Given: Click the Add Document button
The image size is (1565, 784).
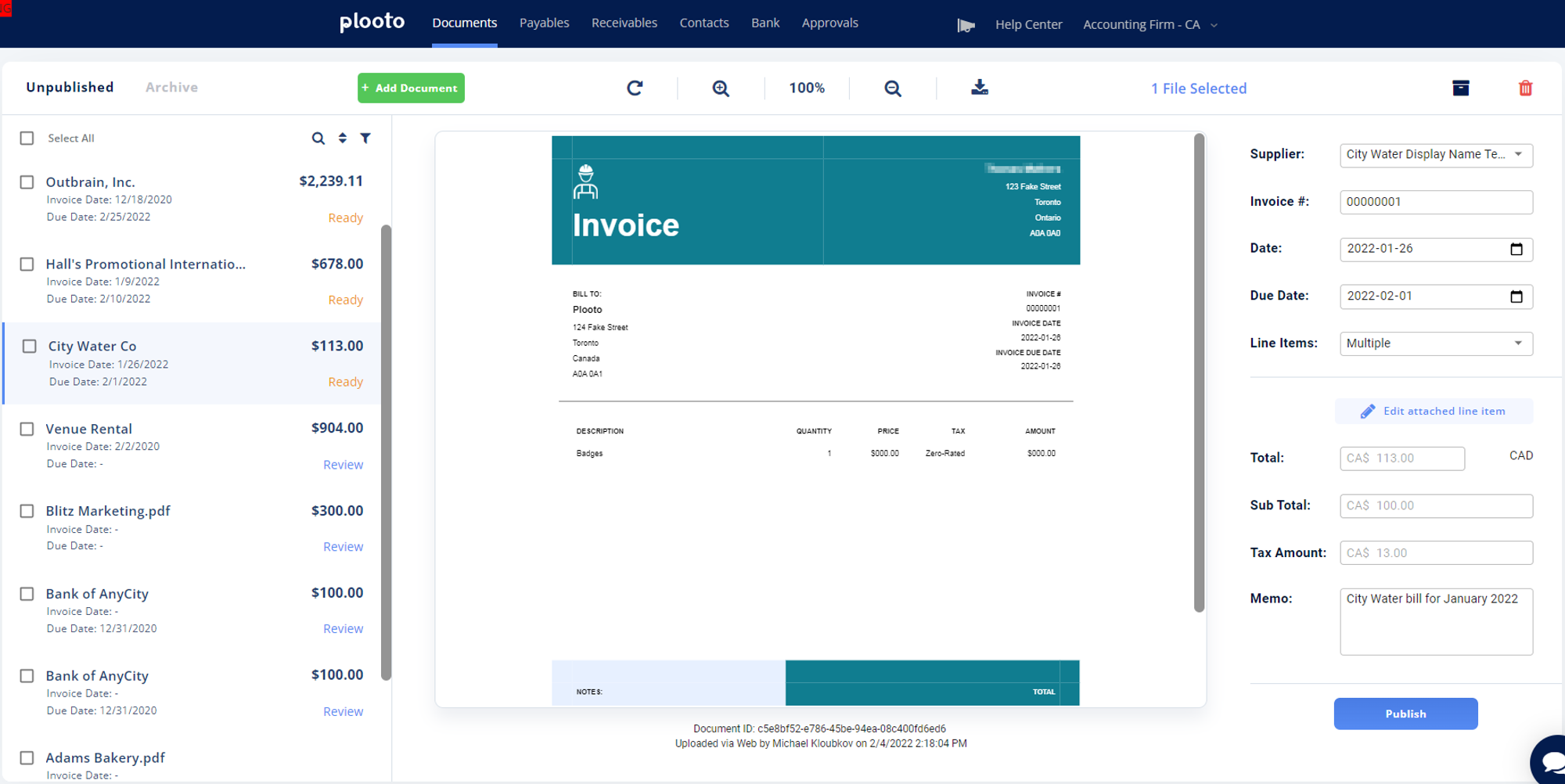Looking at the screenshot, I should pyautogui.click(x=411, y=88).
